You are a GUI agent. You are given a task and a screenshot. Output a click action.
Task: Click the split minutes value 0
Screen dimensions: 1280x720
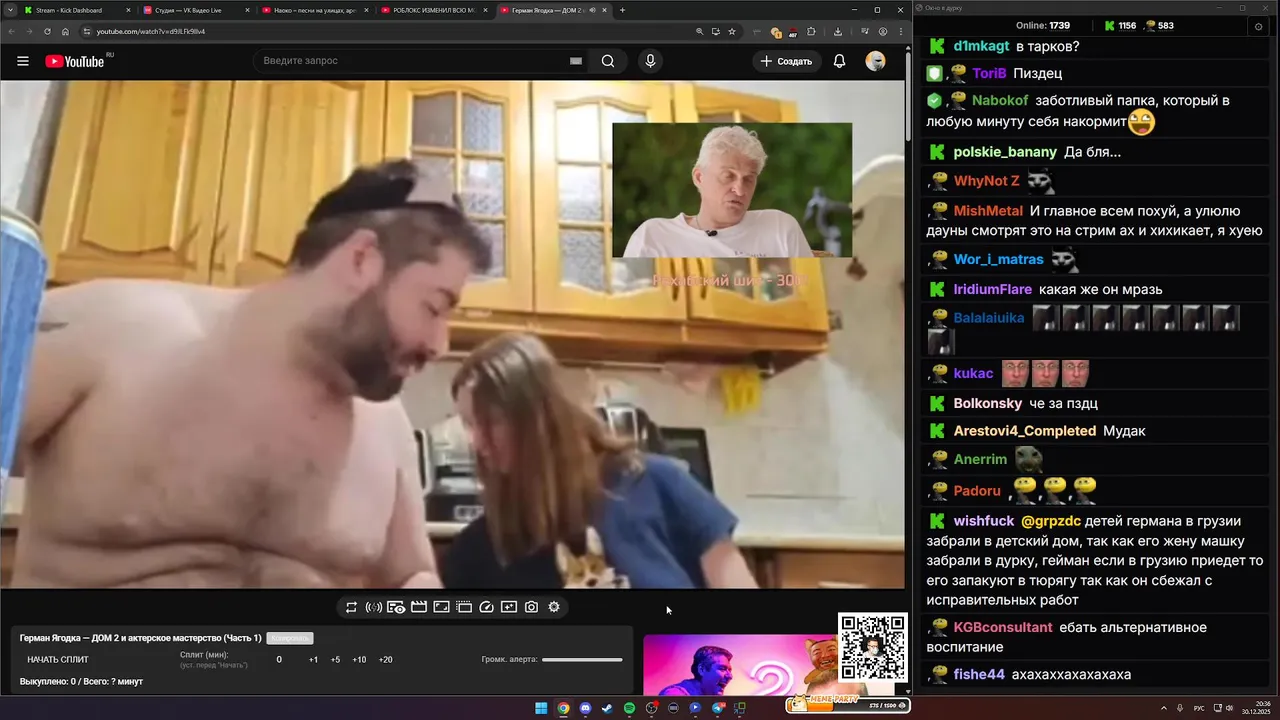(x=279, y=660)
